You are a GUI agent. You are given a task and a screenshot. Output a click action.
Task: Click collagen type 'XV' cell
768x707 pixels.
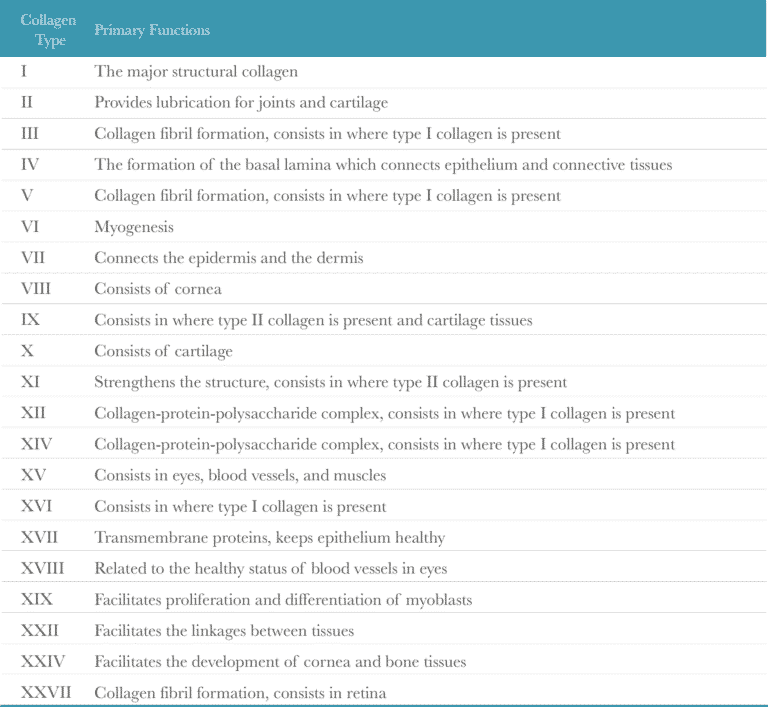coord(33,475)
